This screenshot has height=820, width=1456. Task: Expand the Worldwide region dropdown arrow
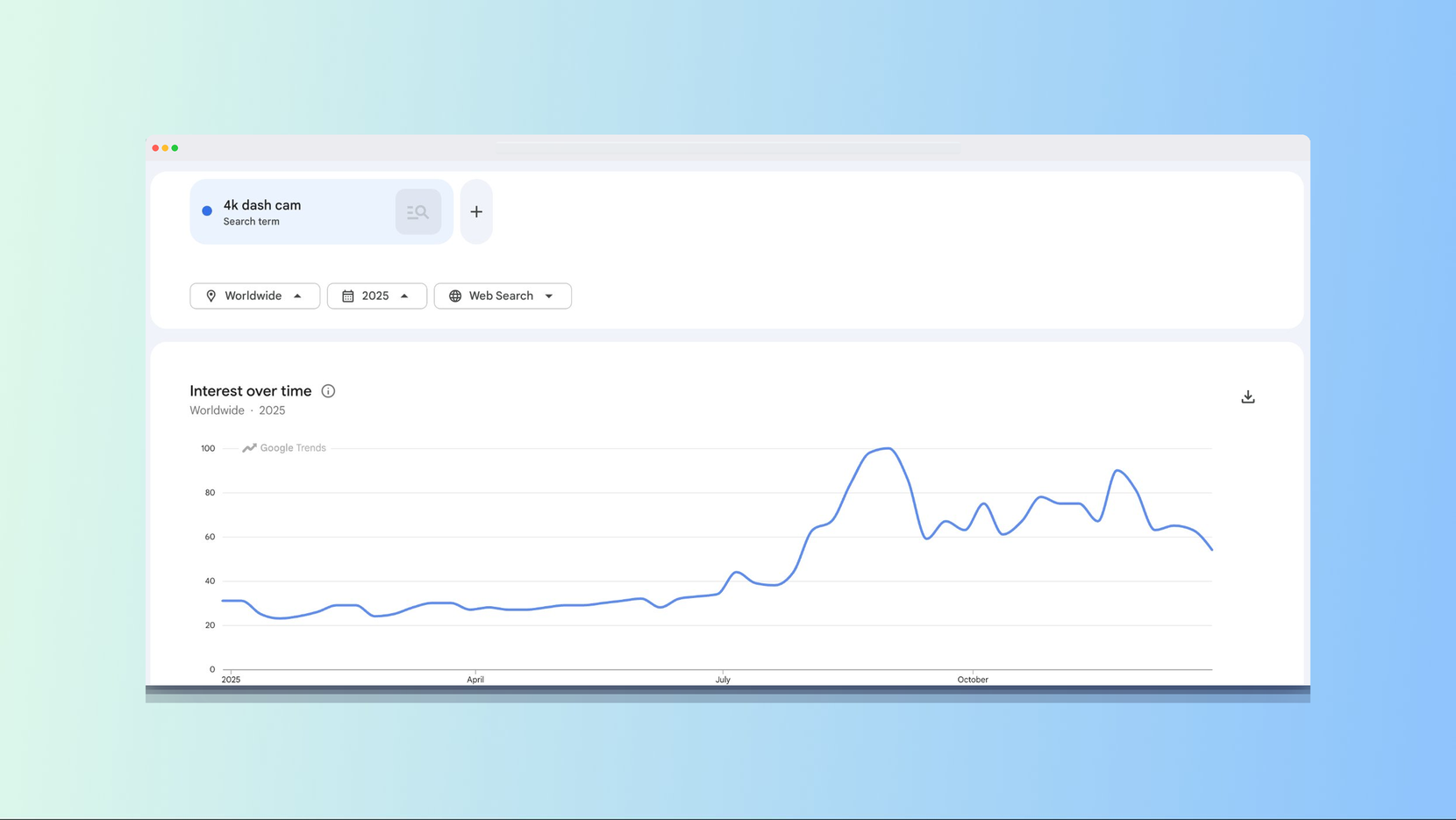(297, 296)
